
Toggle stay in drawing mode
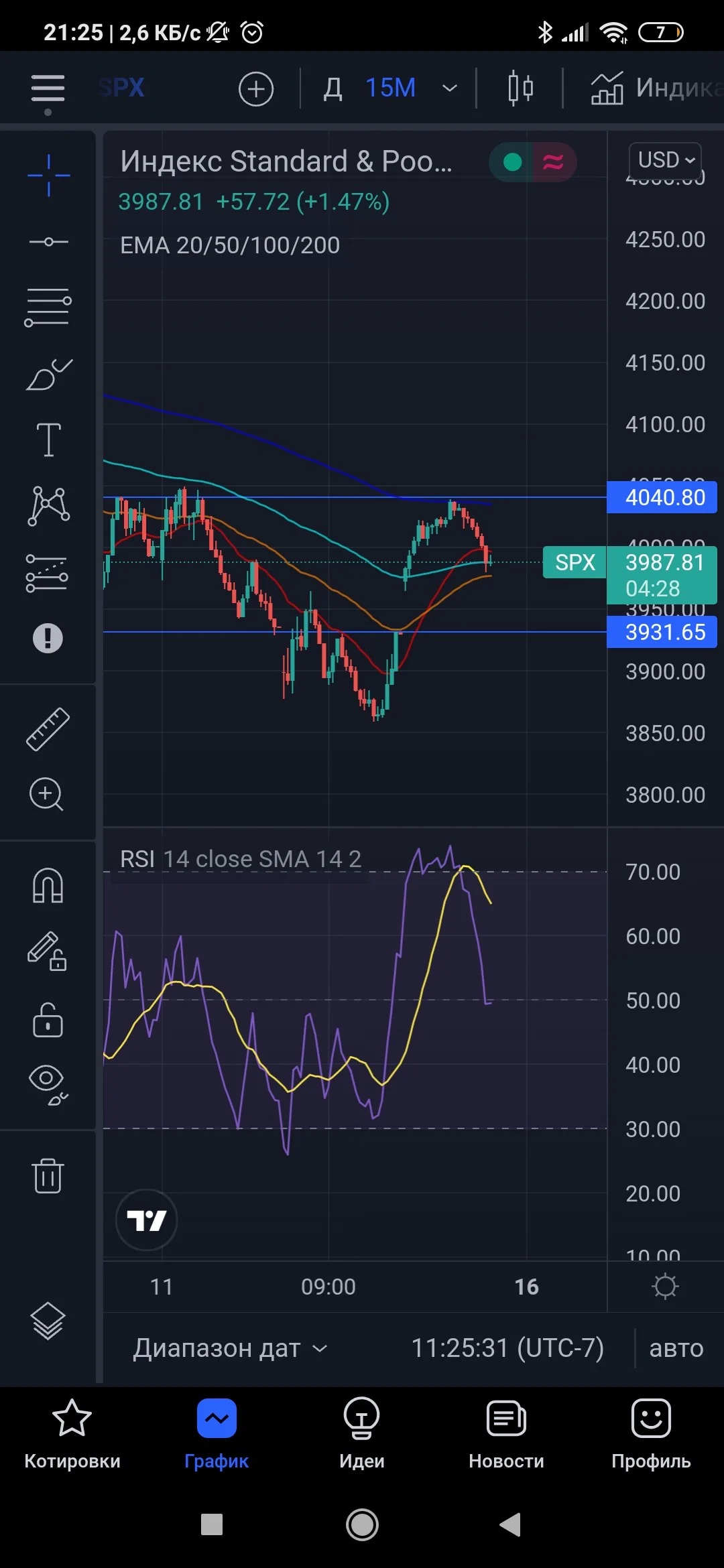pos(47,952)
